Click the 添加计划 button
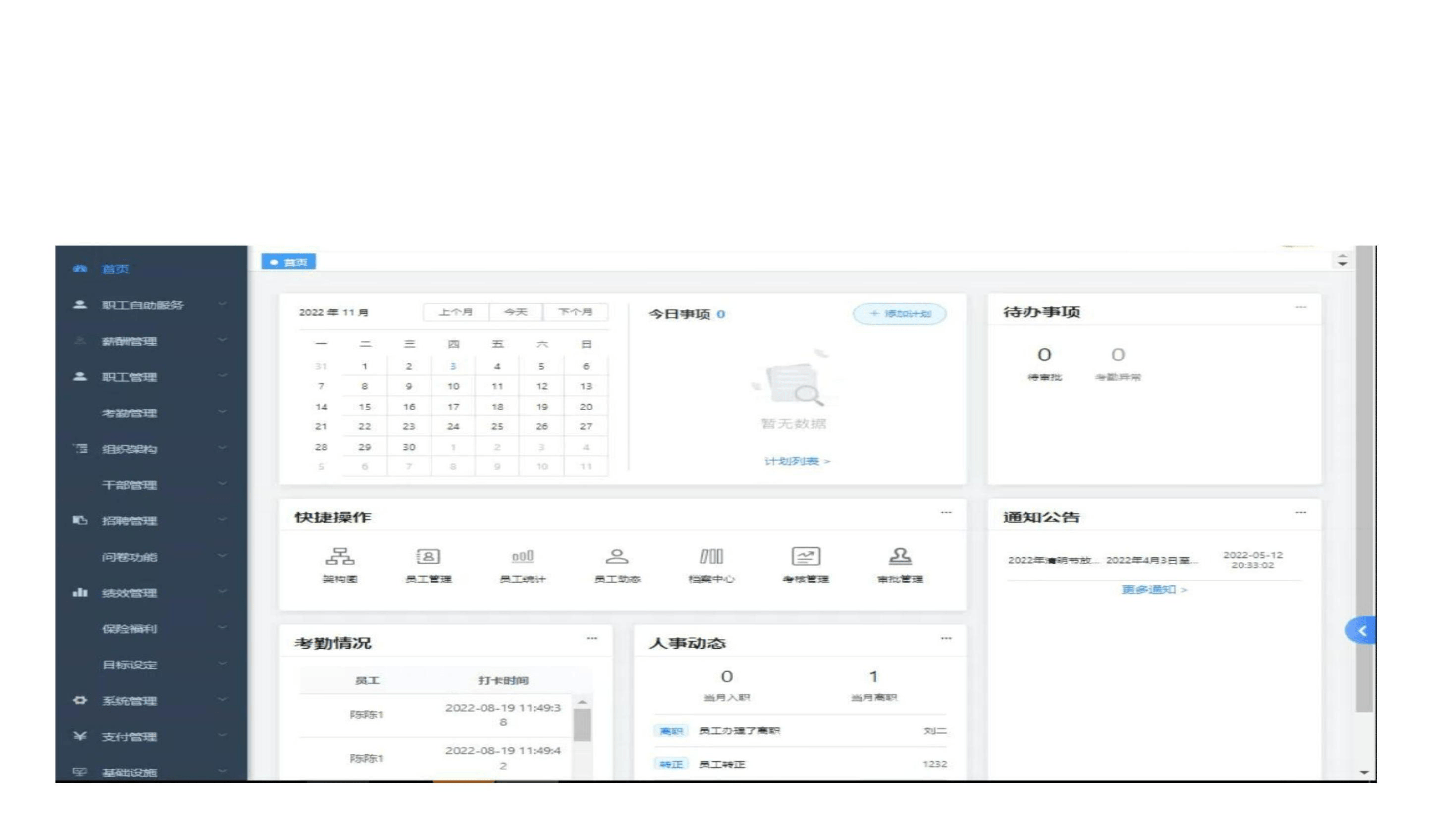1456x820 pixels. point(900,313)
